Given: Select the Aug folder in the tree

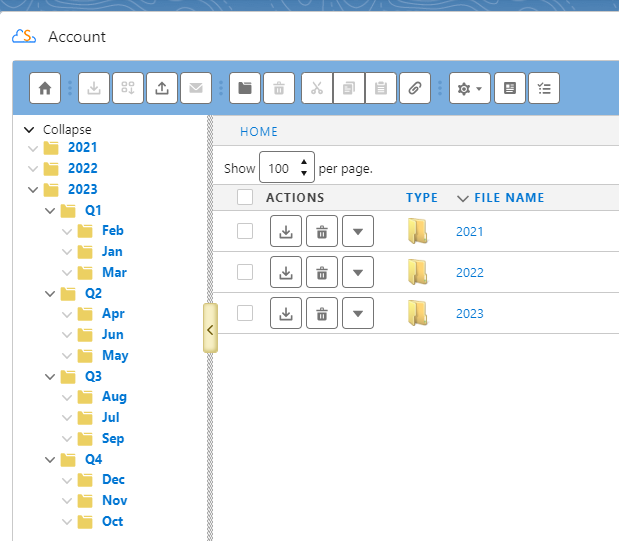Looking at the screenshot, I should coord(114,397).
